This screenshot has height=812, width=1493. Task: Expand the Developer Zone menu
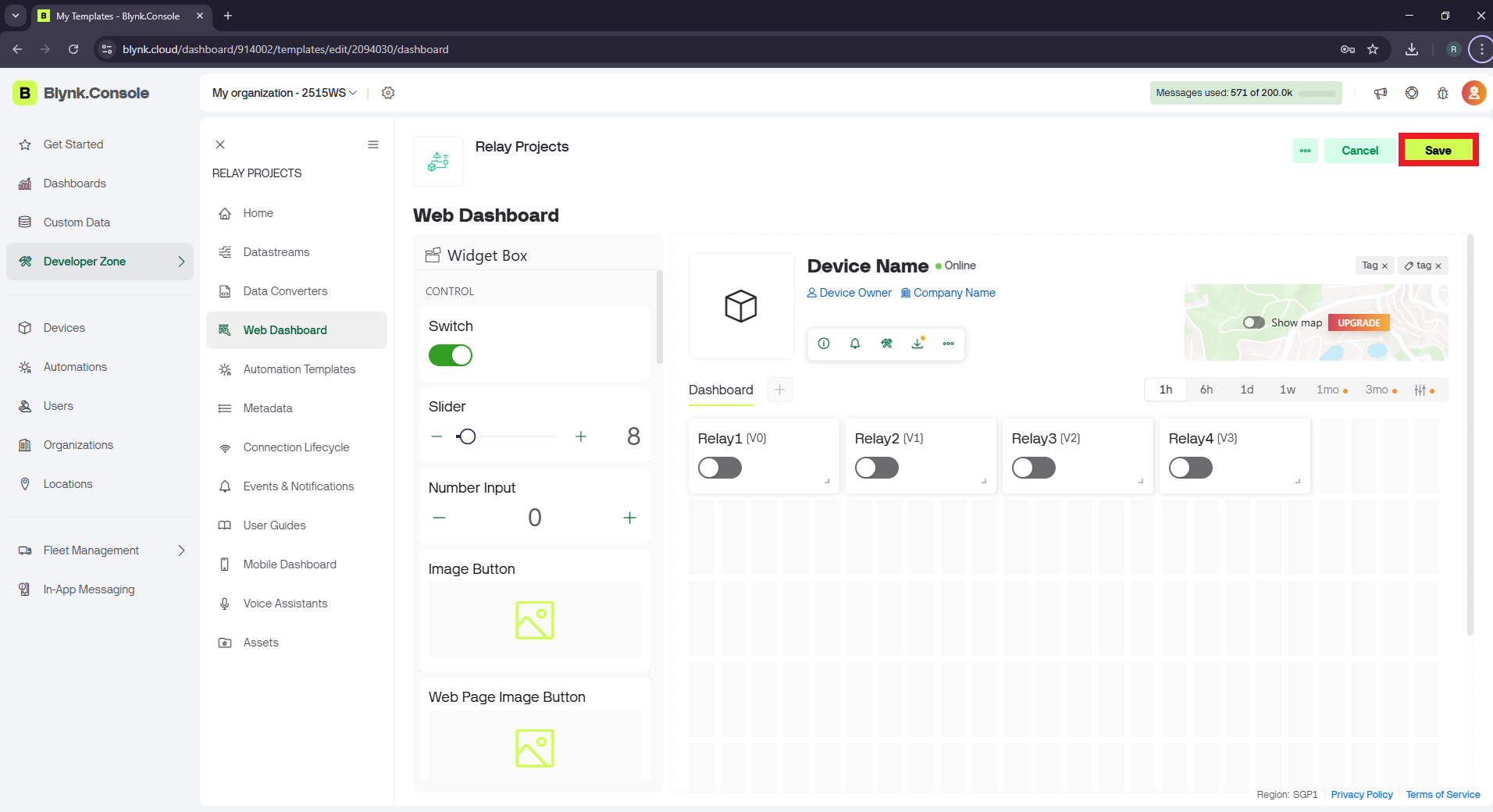[x=181, y=262]
